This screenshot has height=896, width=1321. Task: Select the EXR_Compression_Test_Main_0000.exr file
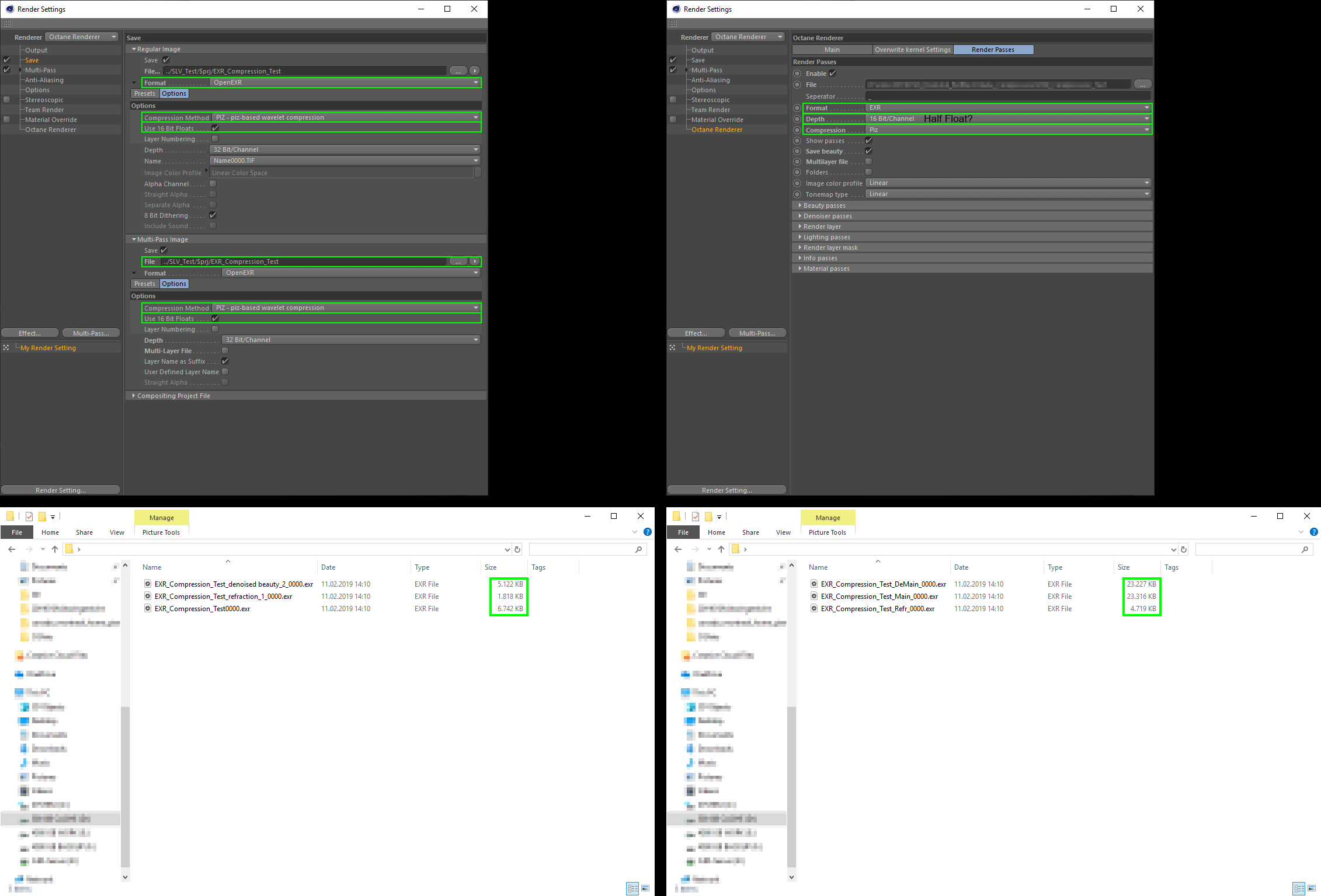879,597
